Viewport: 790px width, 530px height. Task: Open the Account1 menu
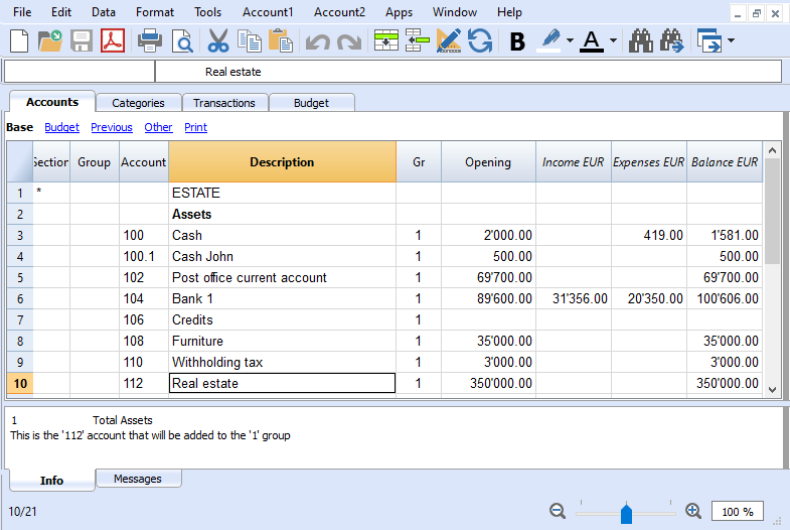click(x=268, y=12)
